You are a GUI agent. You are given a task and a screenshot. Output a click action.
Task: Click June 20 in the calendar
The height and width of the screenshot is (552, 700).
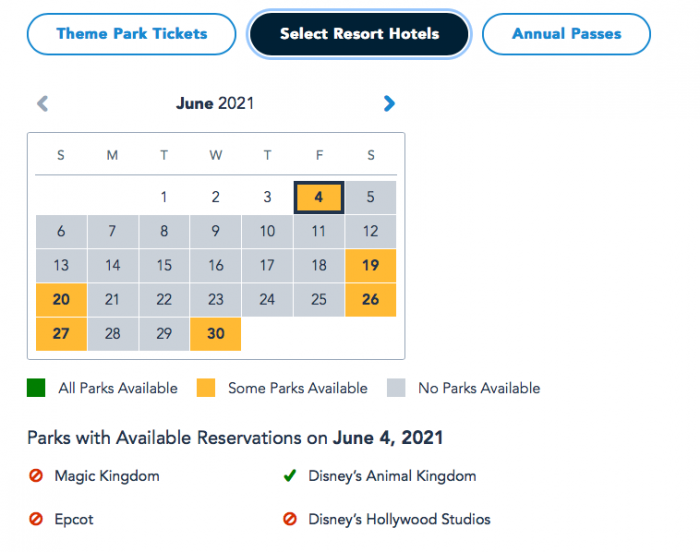pos(61,299)
